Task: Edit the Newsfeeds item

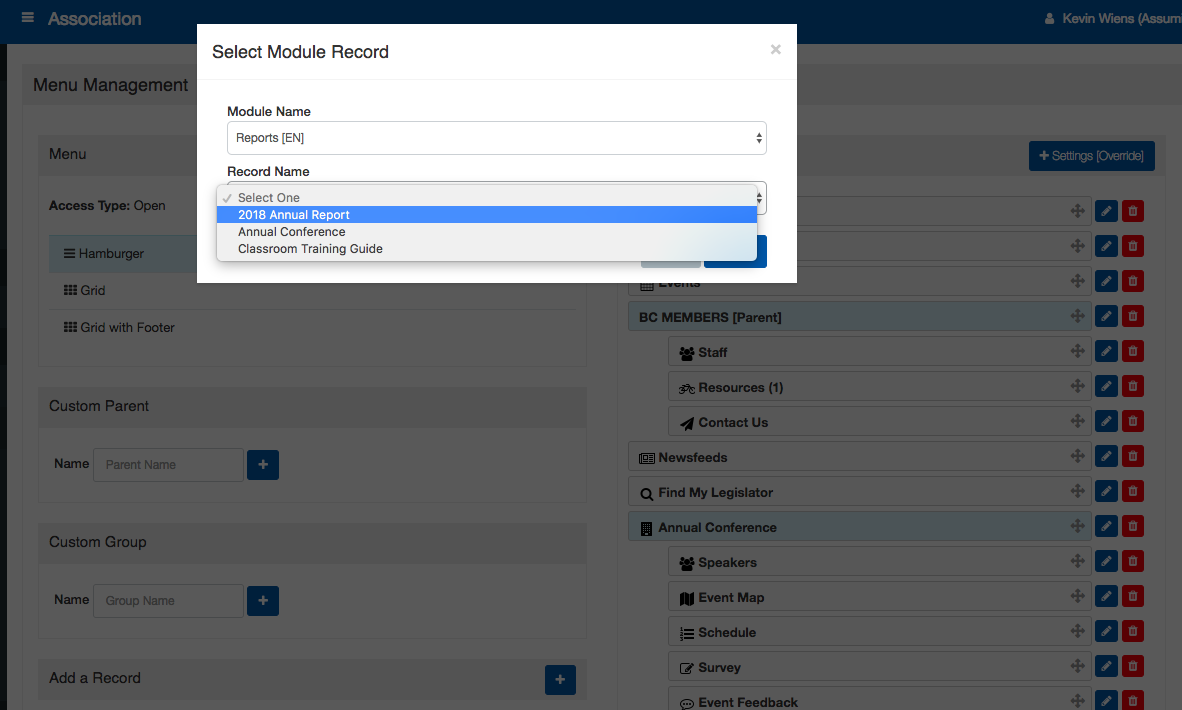Action: [x=1106, y=457]
